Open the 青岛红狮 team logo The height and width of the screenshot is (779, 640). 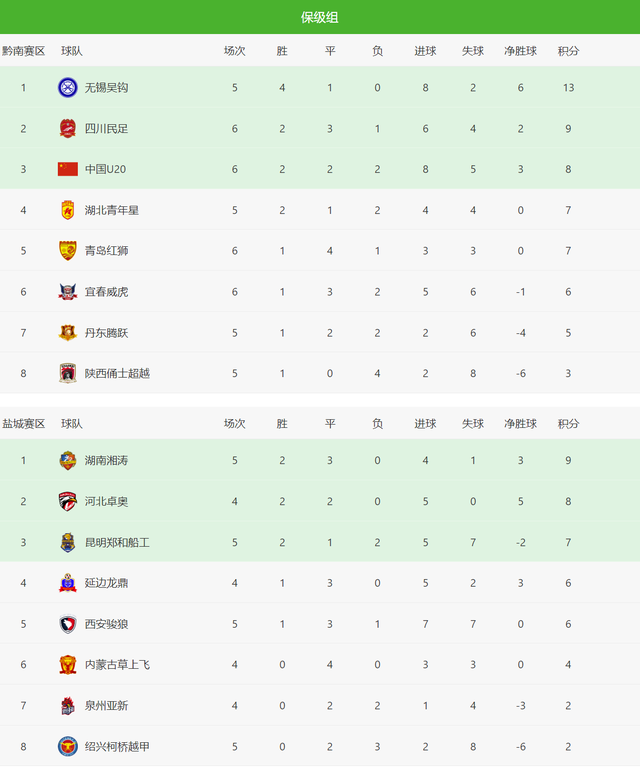click(68, 251)
